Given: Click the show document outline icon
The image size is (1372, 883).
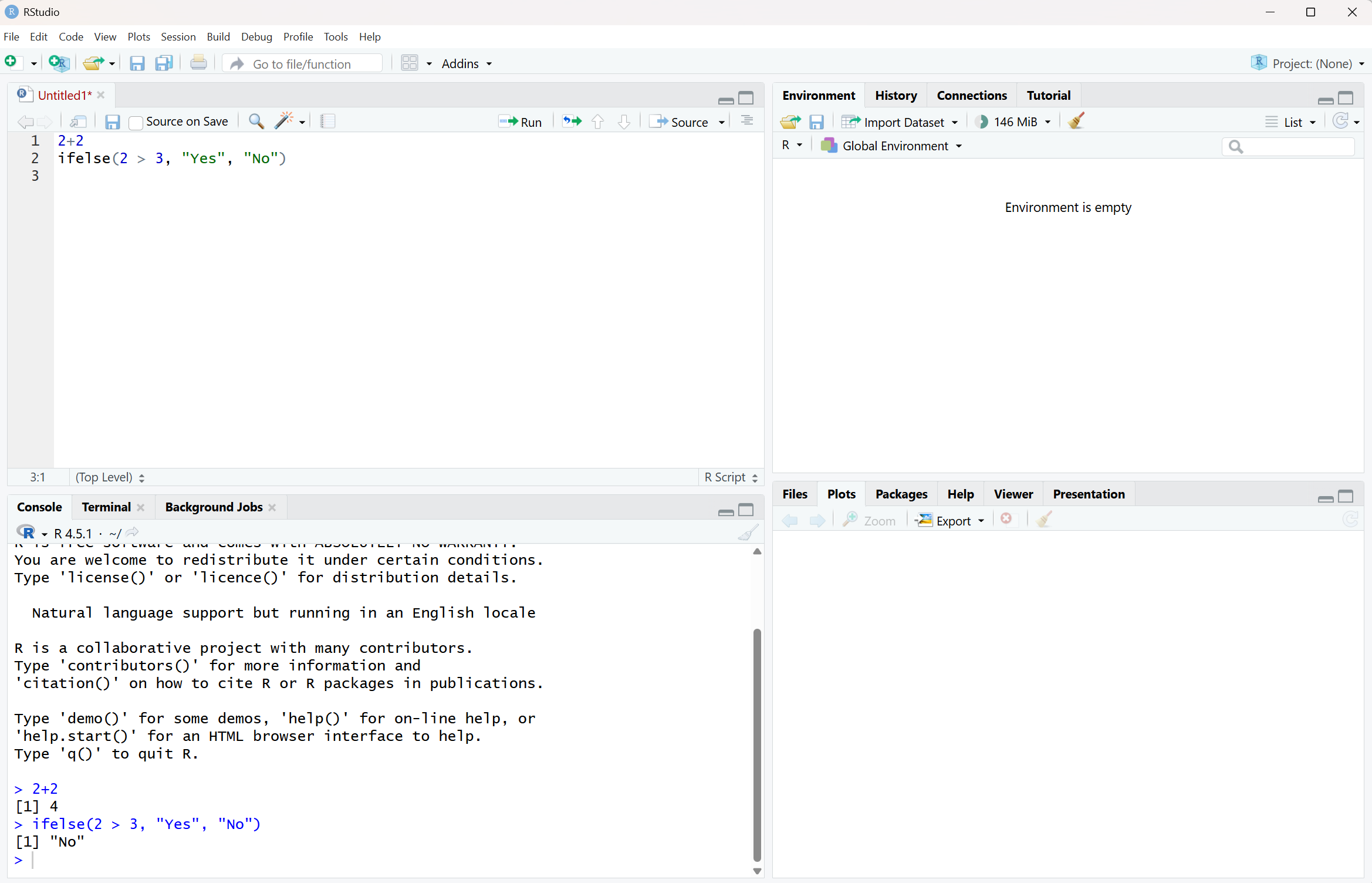Looking at the screenshot, I should 746,122.
